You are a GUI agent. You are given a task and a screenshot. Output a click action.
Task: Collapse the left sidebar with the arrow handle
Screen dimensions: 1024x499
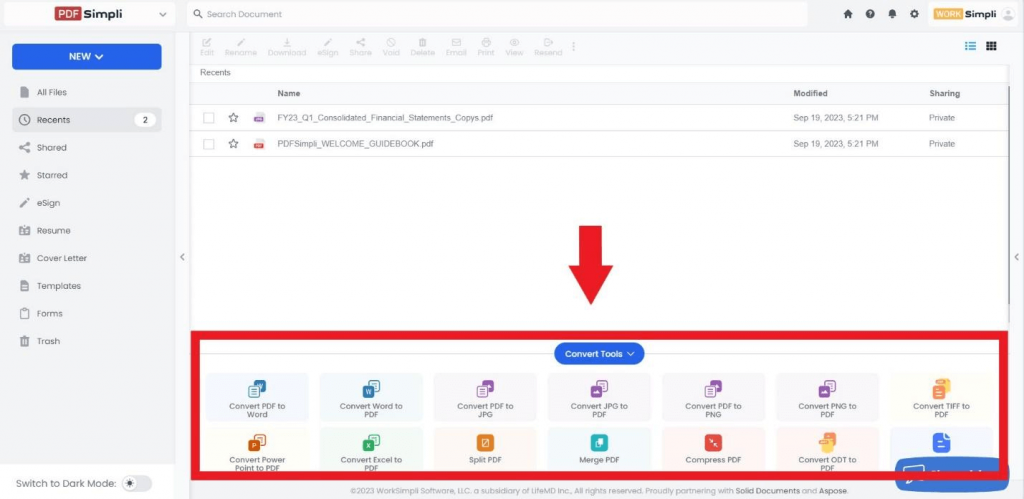pyautogui.click(x=182, y=257)
